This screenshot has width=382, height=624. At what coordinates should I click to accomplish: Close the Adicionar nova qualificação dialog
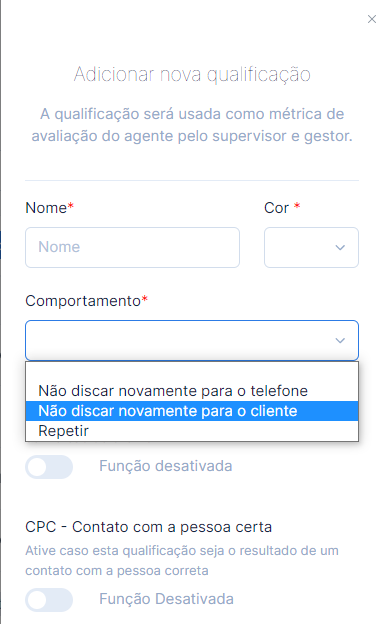click(x=372, y=19)
